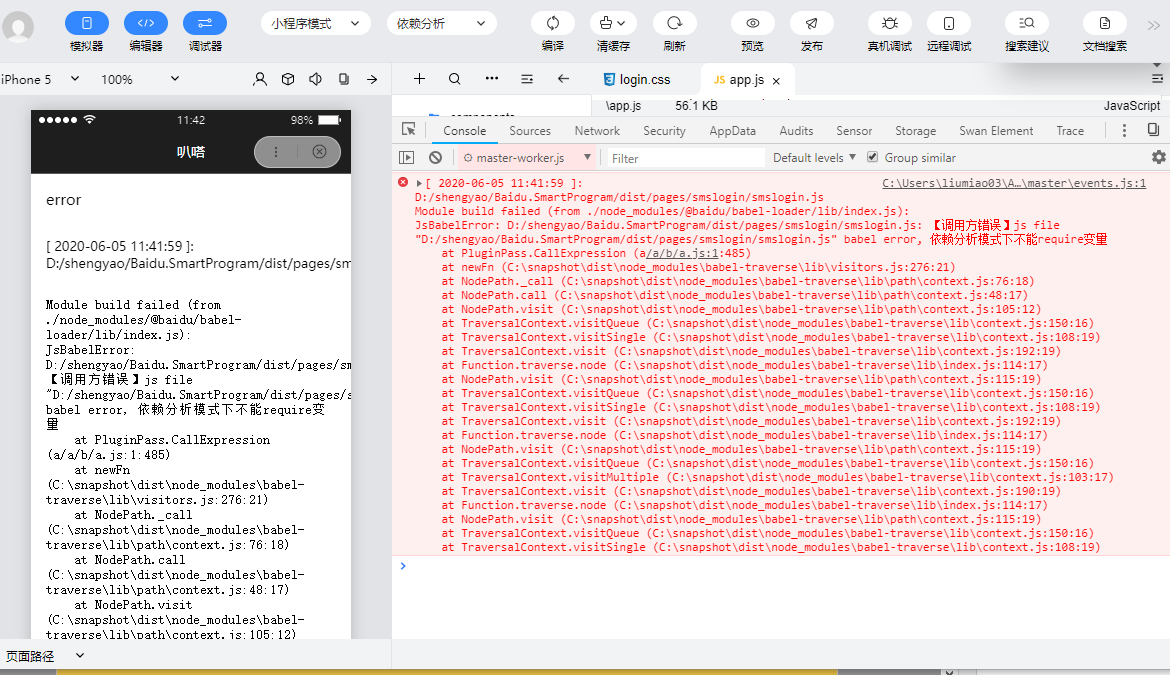Click the console input prompt line
The image size is (1170, 675).
point(780,566)
